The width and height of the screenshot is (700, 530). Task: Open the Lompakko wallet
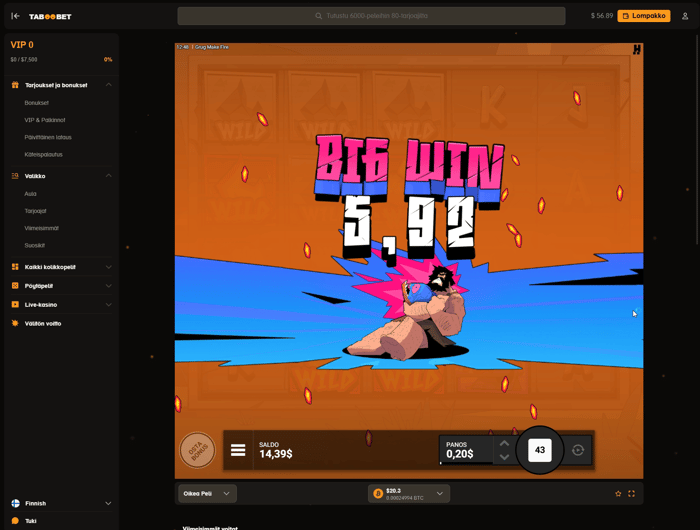point(644,16)
